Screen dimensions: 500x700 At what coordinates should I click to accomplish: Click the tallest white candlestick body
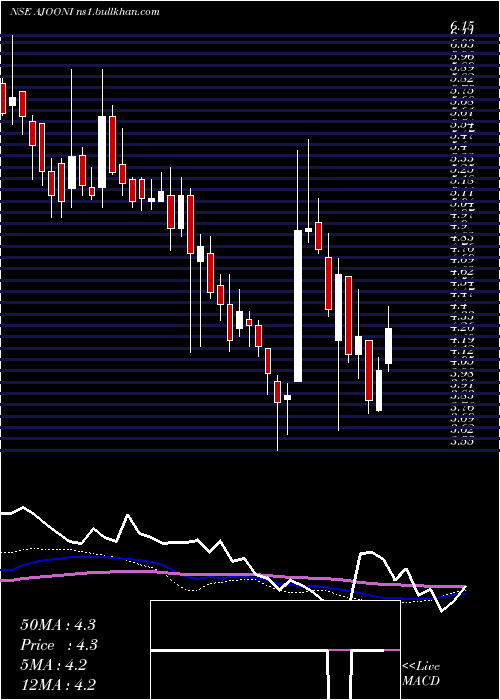point(298,306)
